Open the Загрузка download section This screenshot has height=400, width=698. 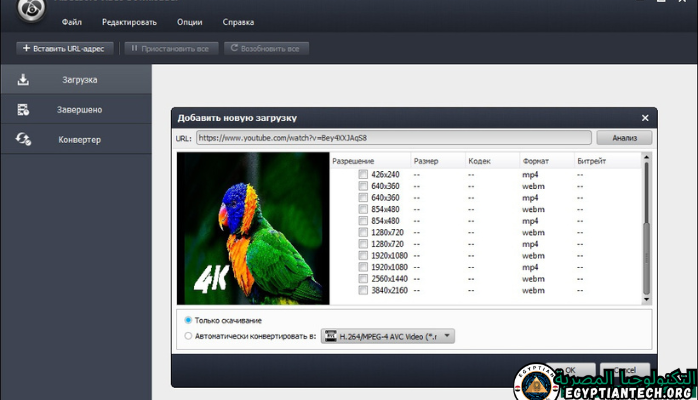coord(76,80)
